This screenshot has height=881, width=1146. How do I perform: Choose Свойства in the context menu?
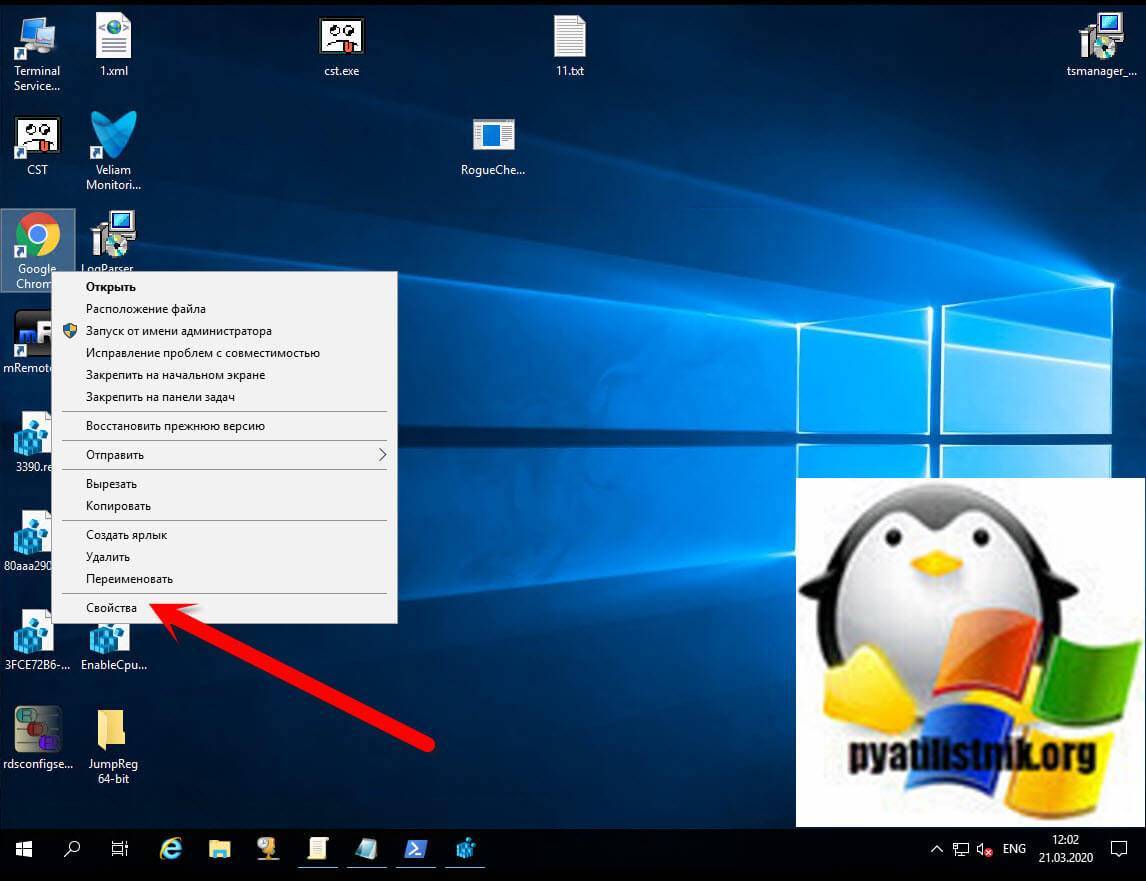pyautogui.click(x=111, y=608)
